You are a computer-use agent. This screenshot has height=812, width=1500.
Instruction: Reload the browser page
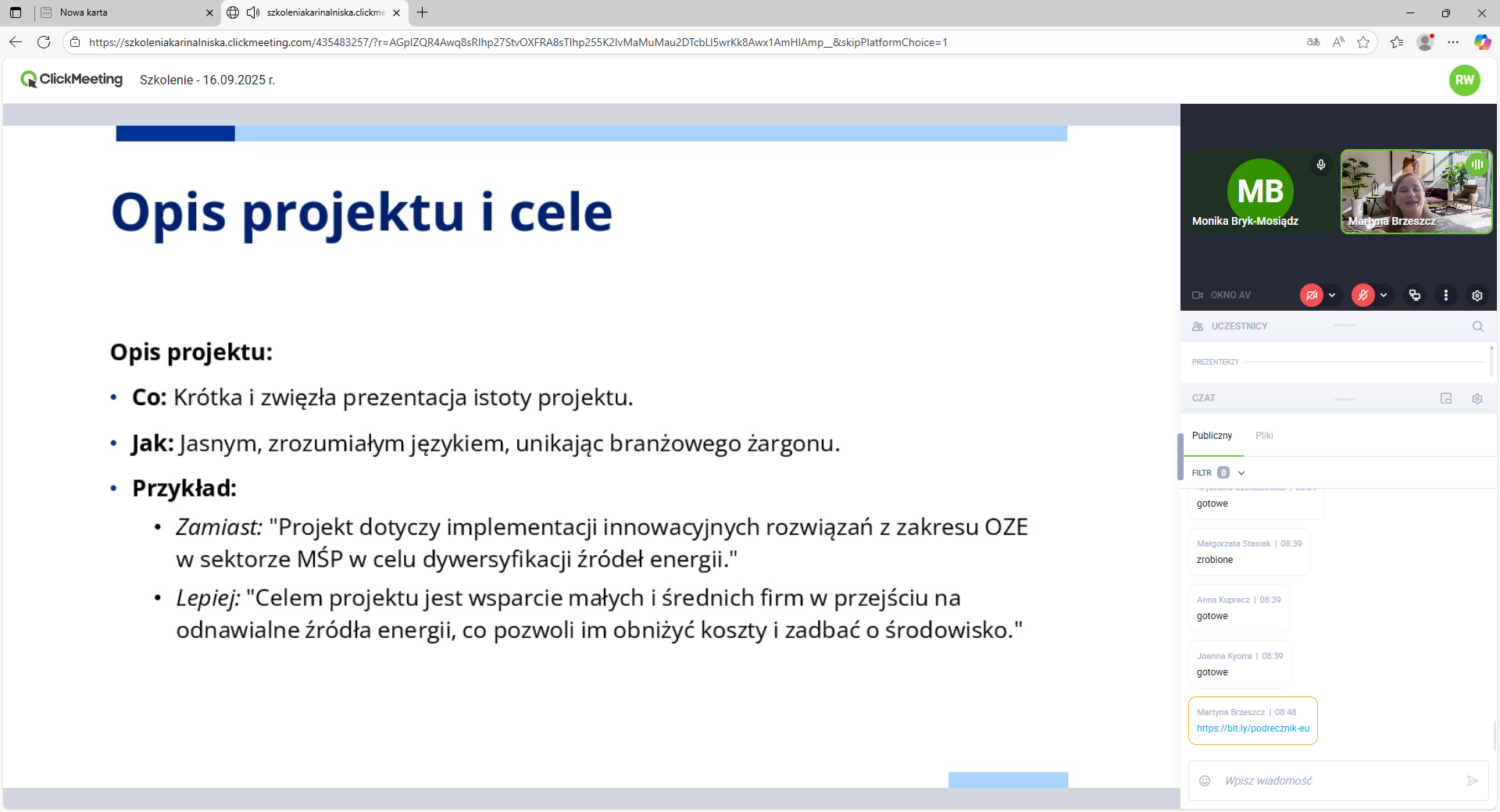(44, 42)
